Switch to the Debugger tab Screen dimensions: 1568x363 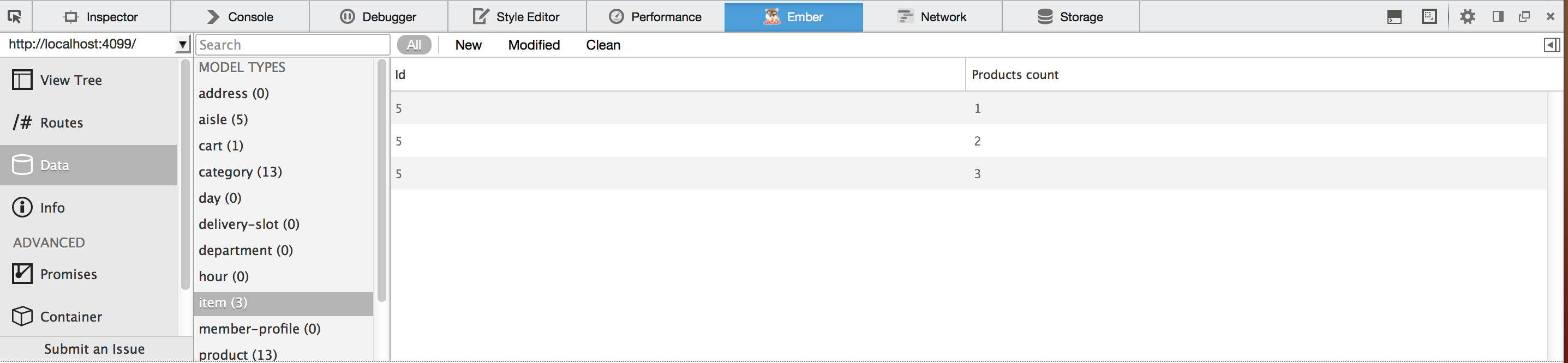click(x=378, y=17)
